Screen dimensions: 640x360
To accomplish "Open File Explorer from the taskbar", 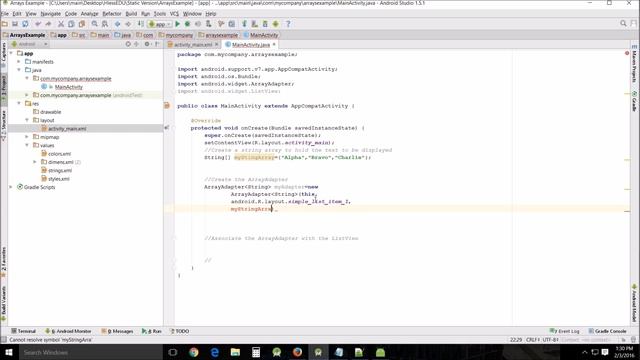I will coord(235,352).
